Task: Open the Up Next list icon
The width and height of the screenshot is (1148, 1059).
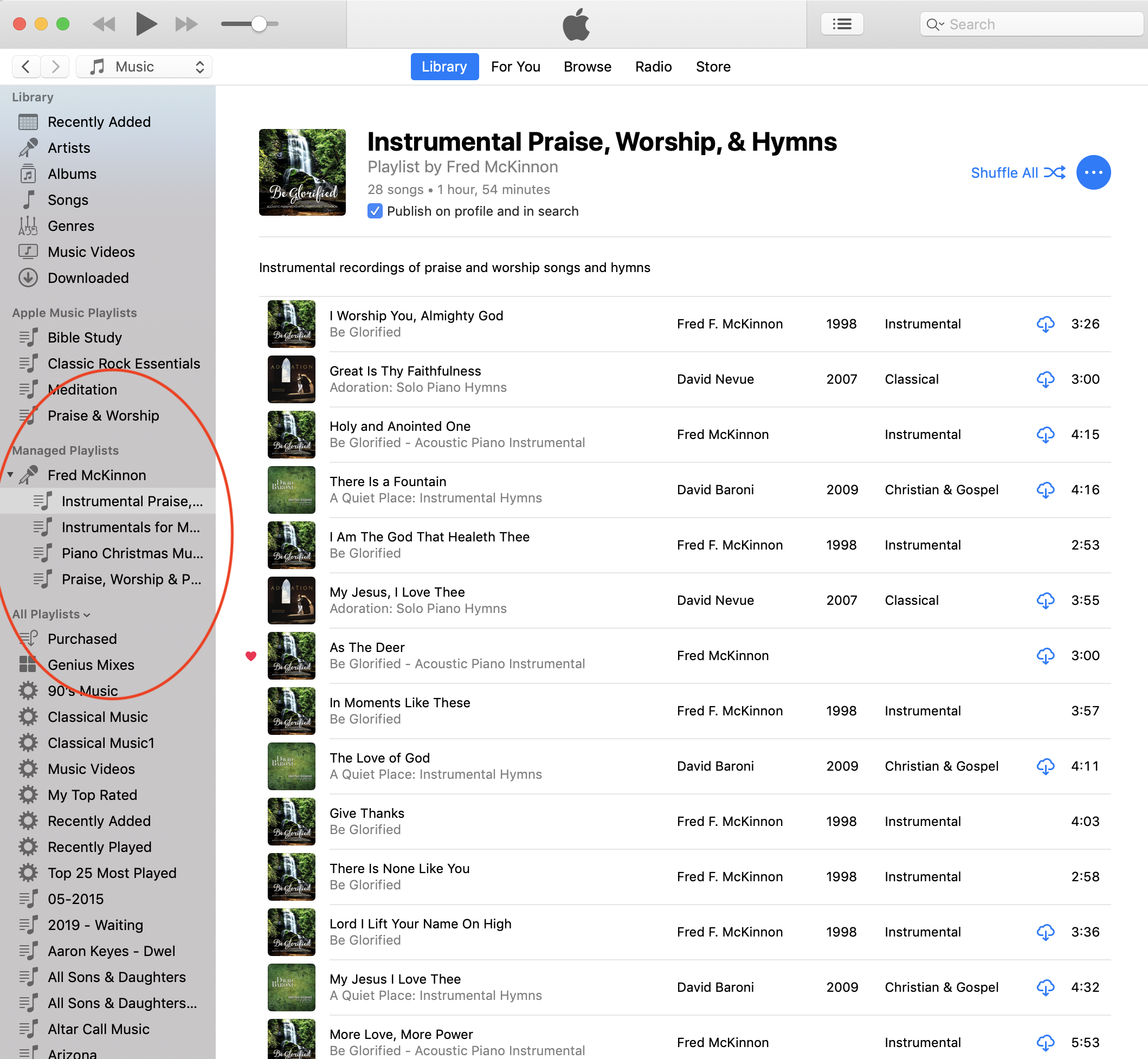Action: pyautogui.click(x=841, y=24)
